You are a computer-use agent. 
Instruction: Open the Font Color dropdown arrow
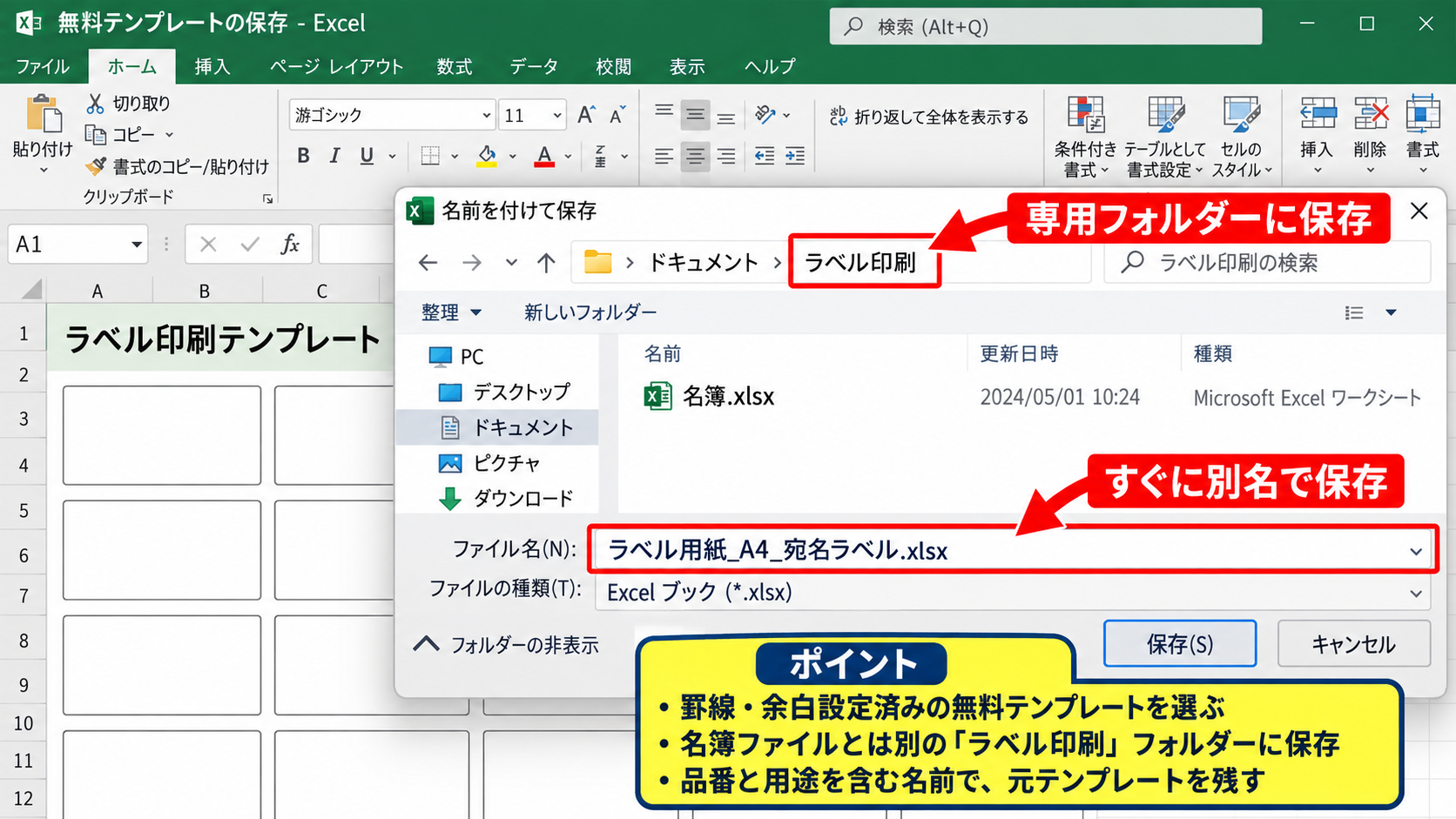coord(569,157)
